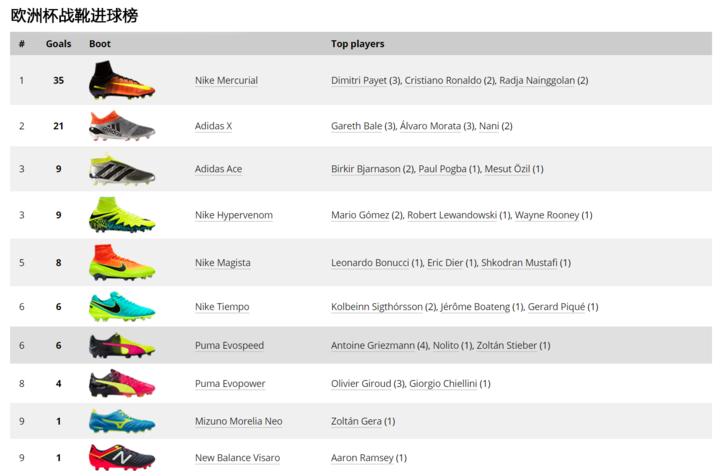The height and width of the screenshot is (476, 720).
Task: Open the Adidas X boot link
Action: pos(213,126)
